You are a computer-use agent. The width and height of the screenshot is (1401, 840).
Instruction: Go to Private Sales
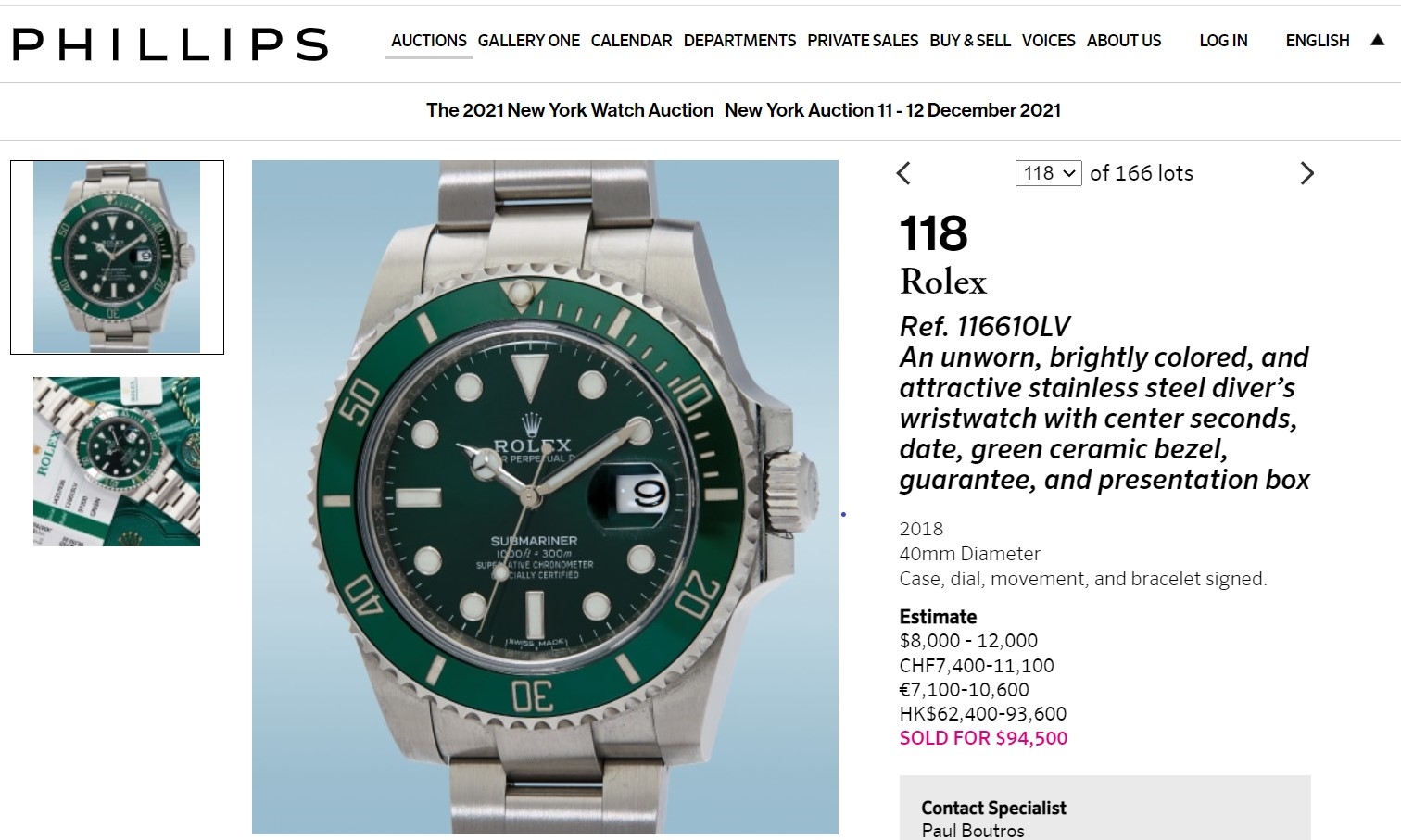coord(863,41)
